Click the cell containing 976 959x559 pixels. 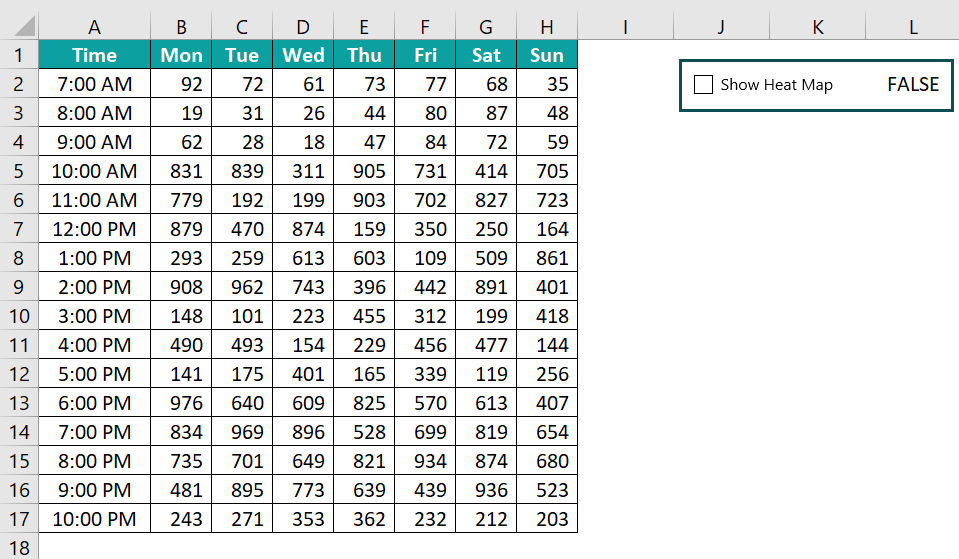[x=181, y=402]
